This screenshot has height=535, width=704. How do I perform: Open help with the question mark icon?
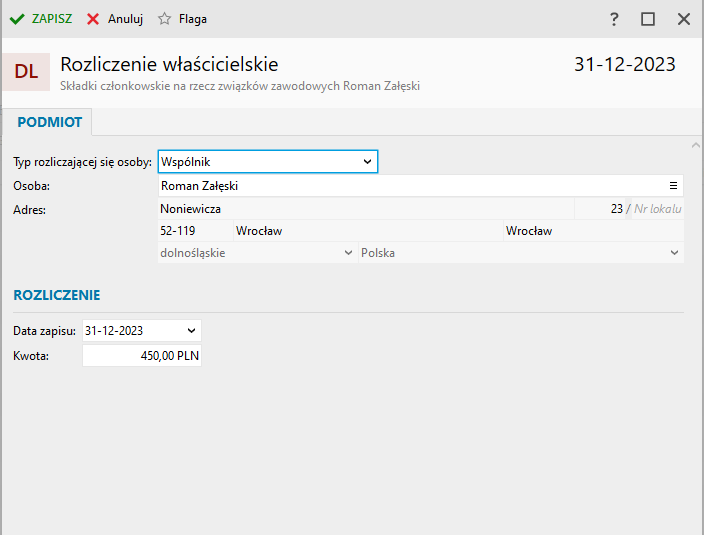pos(614,19)
